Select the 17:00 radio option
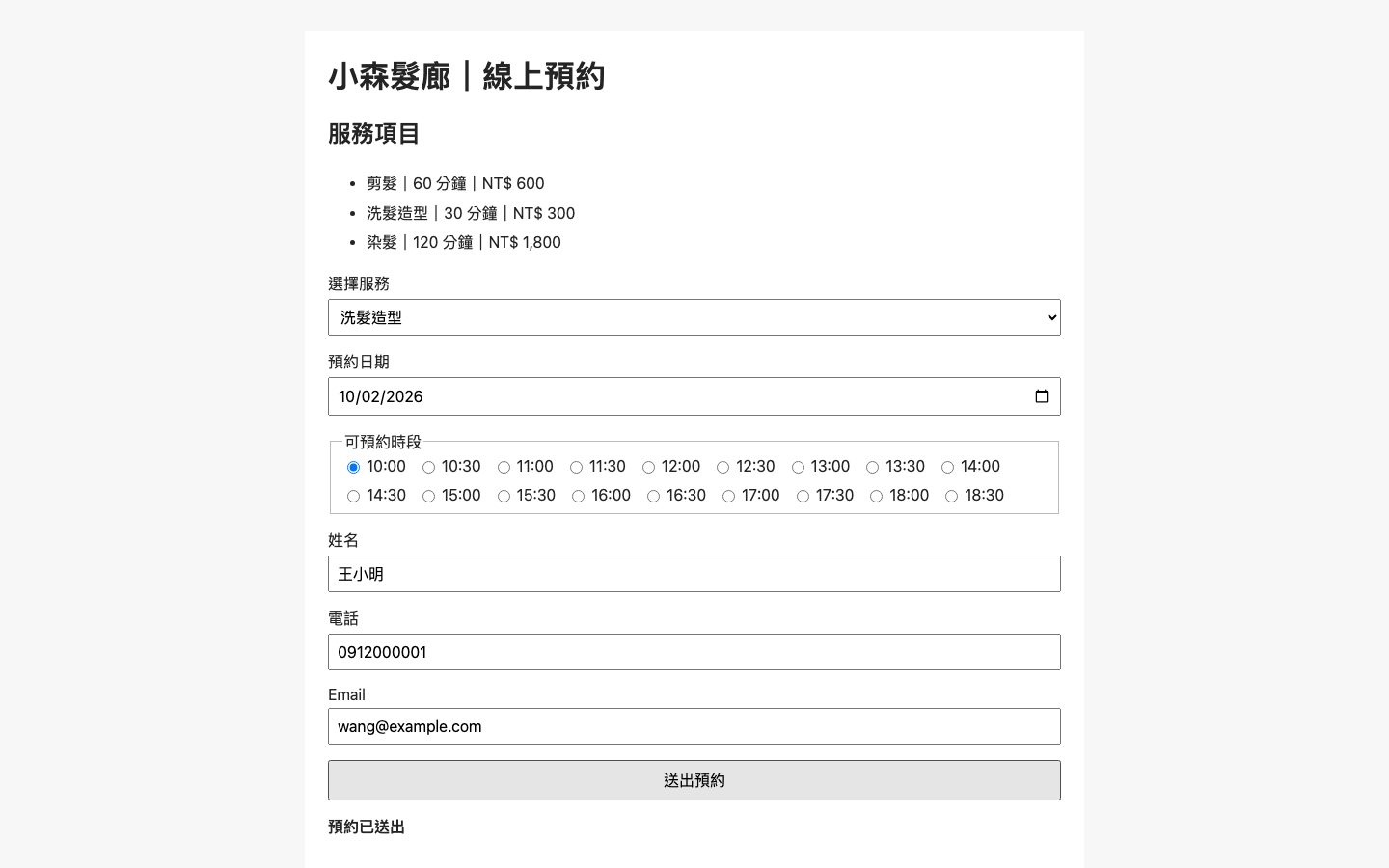The image size is (1389, 868). tap(728, 496)
